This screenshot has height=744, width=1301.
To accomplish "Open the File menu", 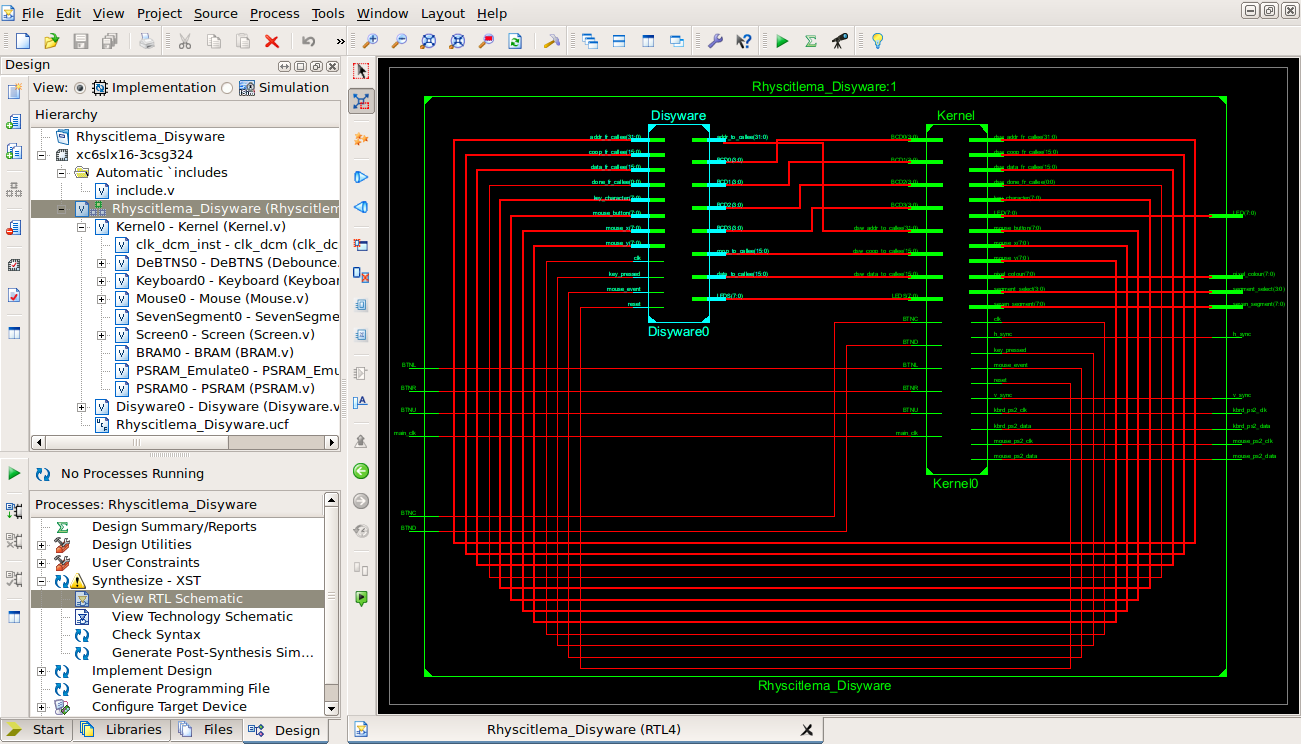I will pos(32,13).
